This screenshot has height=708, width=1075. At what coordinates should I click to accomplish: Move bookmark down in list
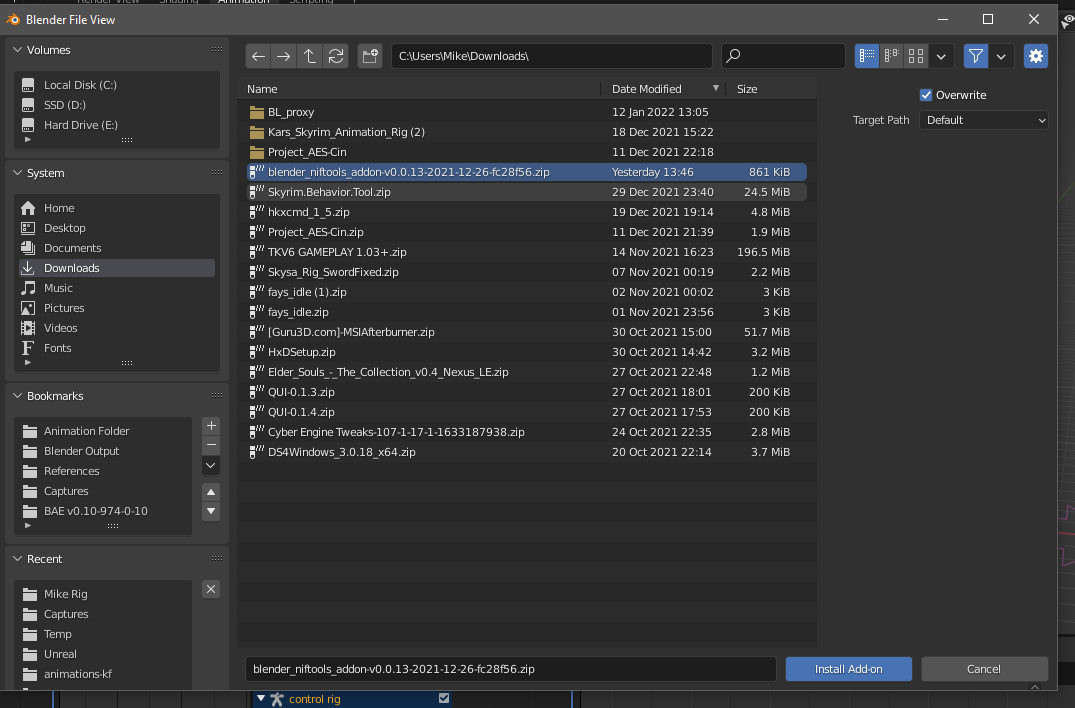(211, 511)
